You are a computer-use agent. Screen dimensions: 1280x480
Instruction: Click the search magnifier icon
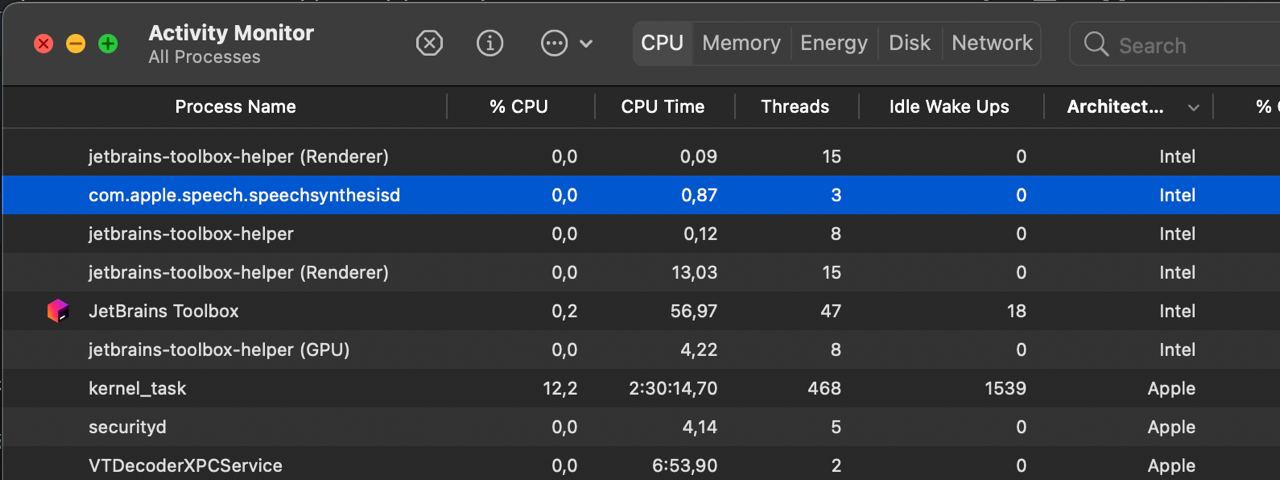coord(1096,45)
